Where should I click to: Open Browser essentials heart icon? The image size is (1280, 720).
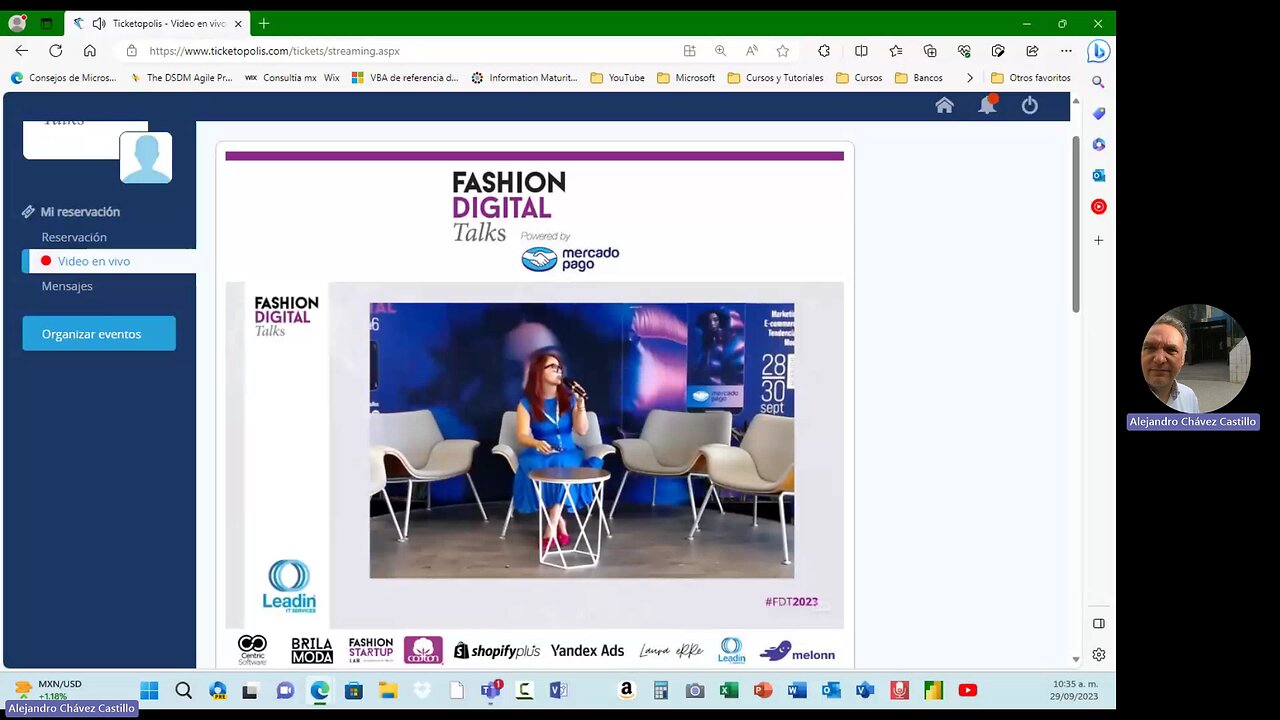point(964,51)
